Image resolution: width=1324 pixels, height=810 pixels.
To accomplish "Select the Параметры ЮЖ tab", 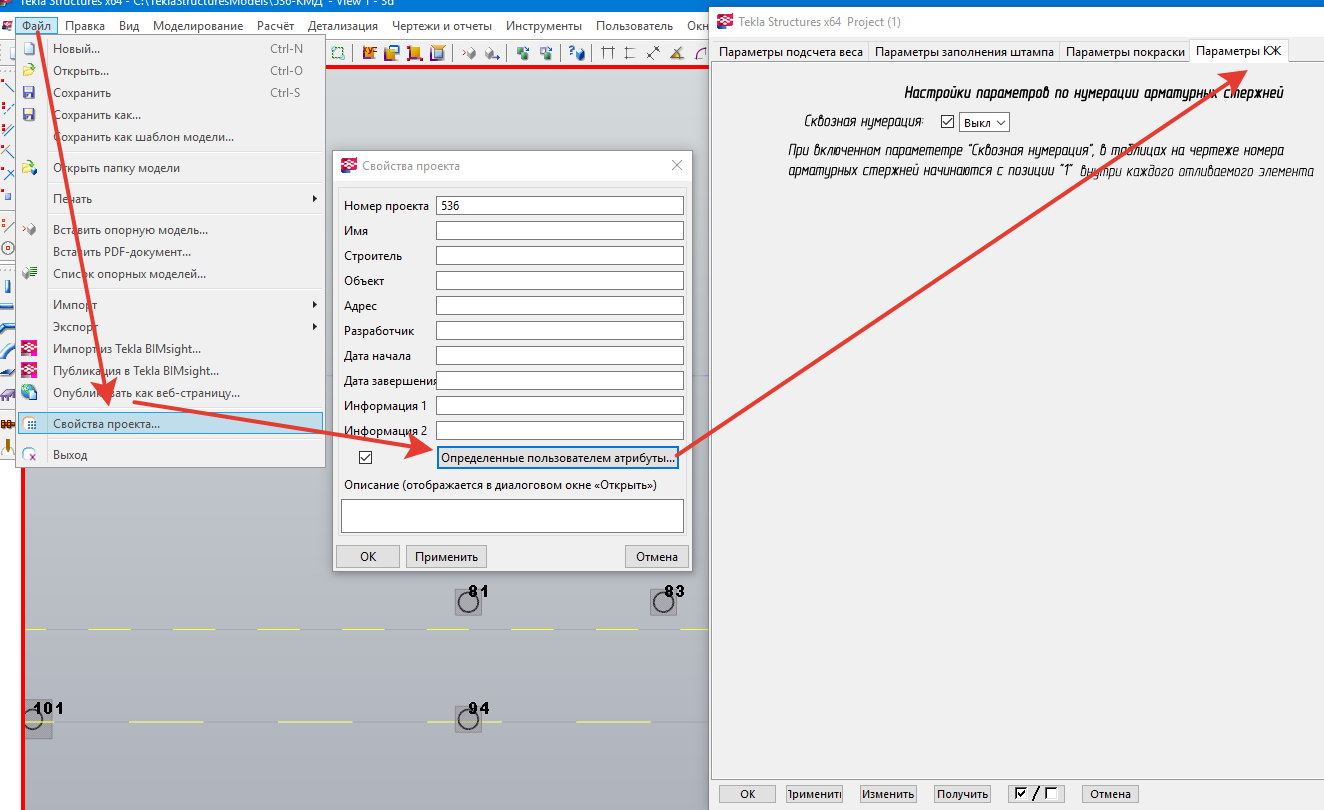I will click(1239, 51).
